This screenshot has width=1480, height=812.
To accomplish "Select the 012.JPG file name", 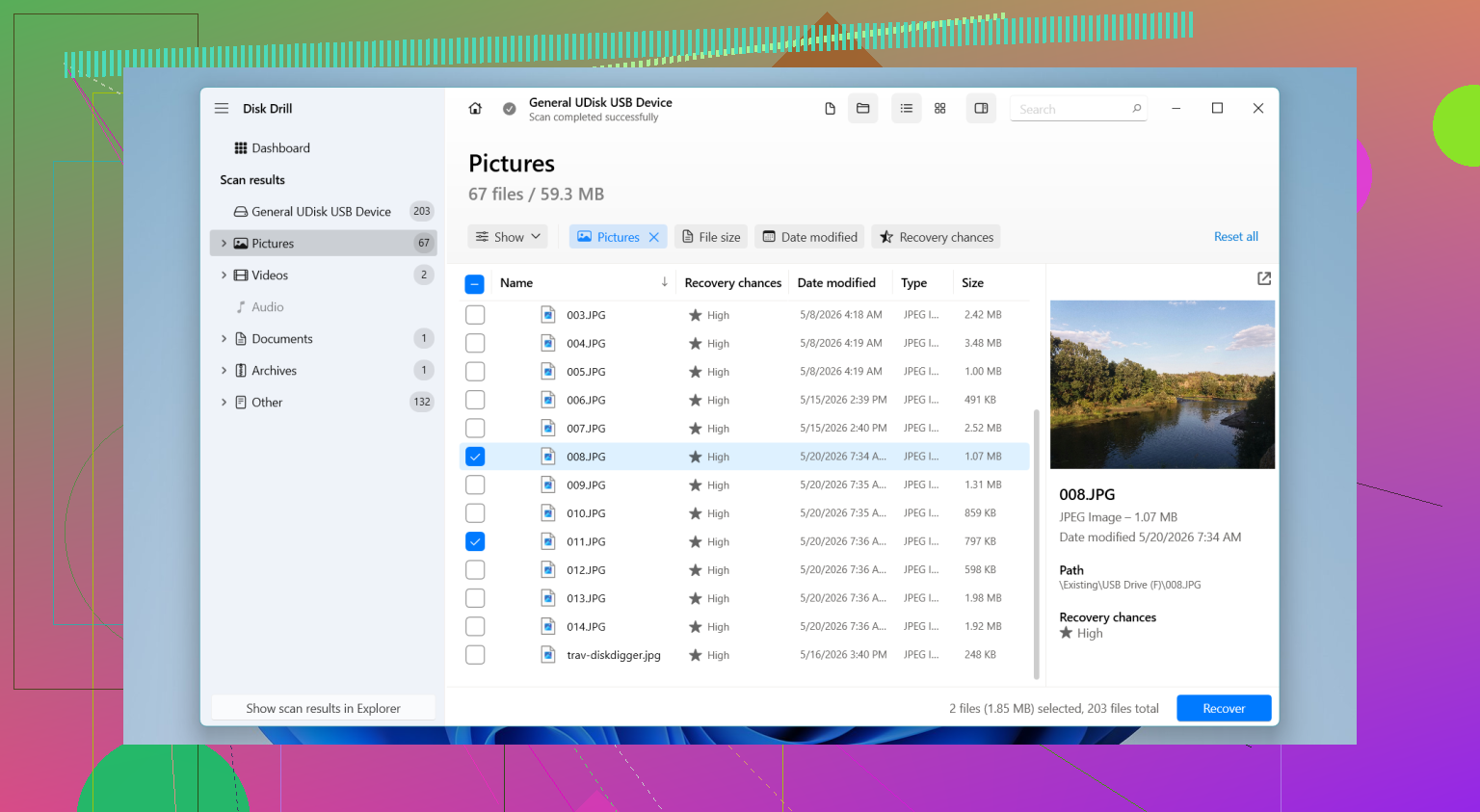I will click(586, 570).
